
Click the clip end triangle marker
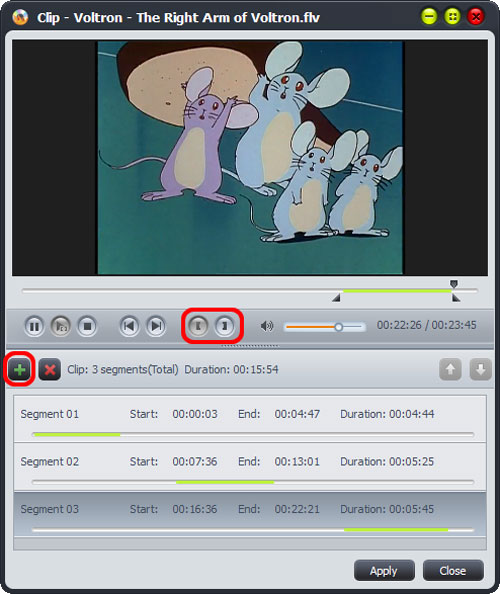(x=456, y=299)
